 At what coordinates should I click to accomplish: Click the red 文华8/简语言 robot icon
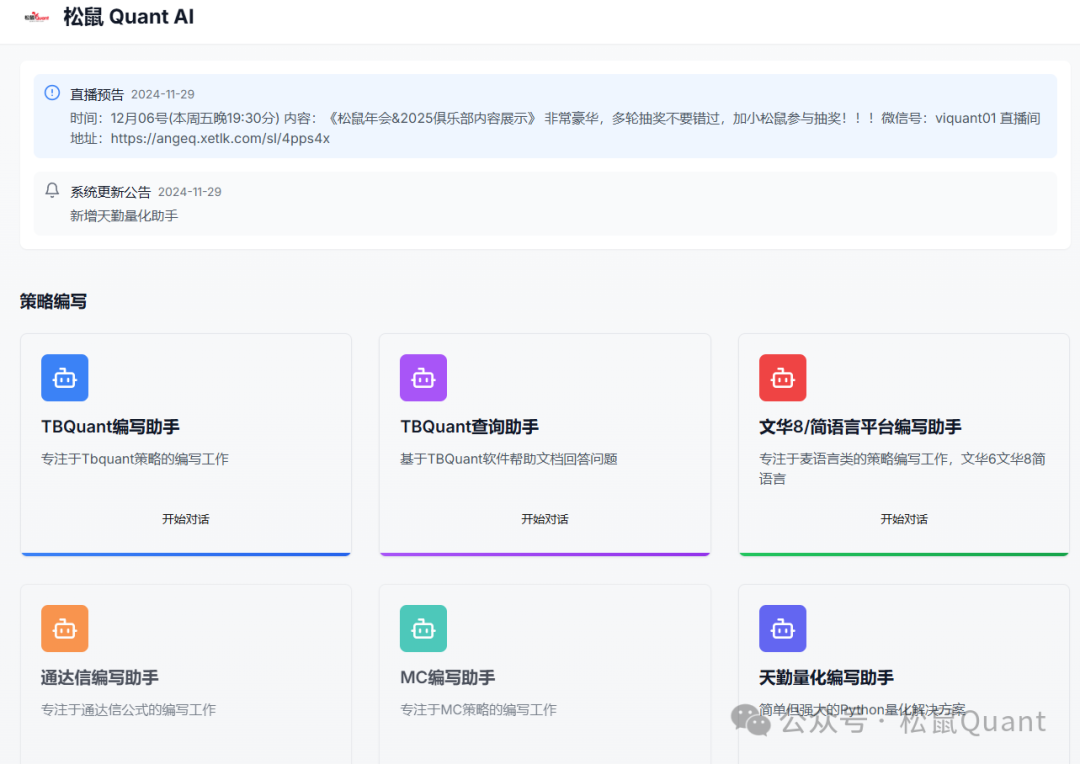pos(782,377)
